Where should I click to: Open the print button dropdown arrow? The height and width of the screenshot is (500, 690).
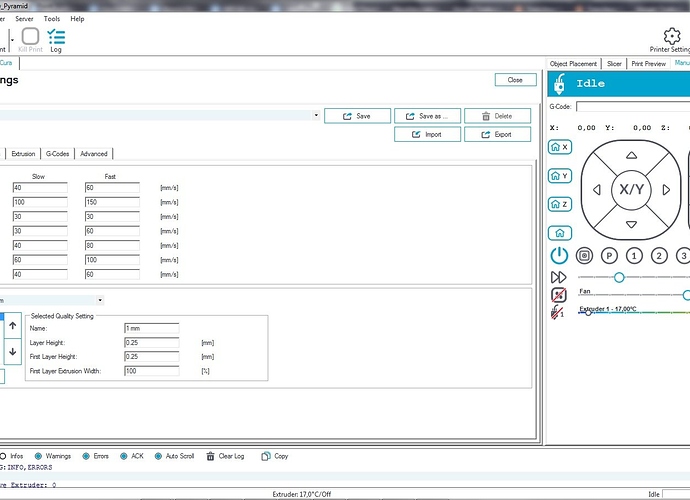coord(12,40)
